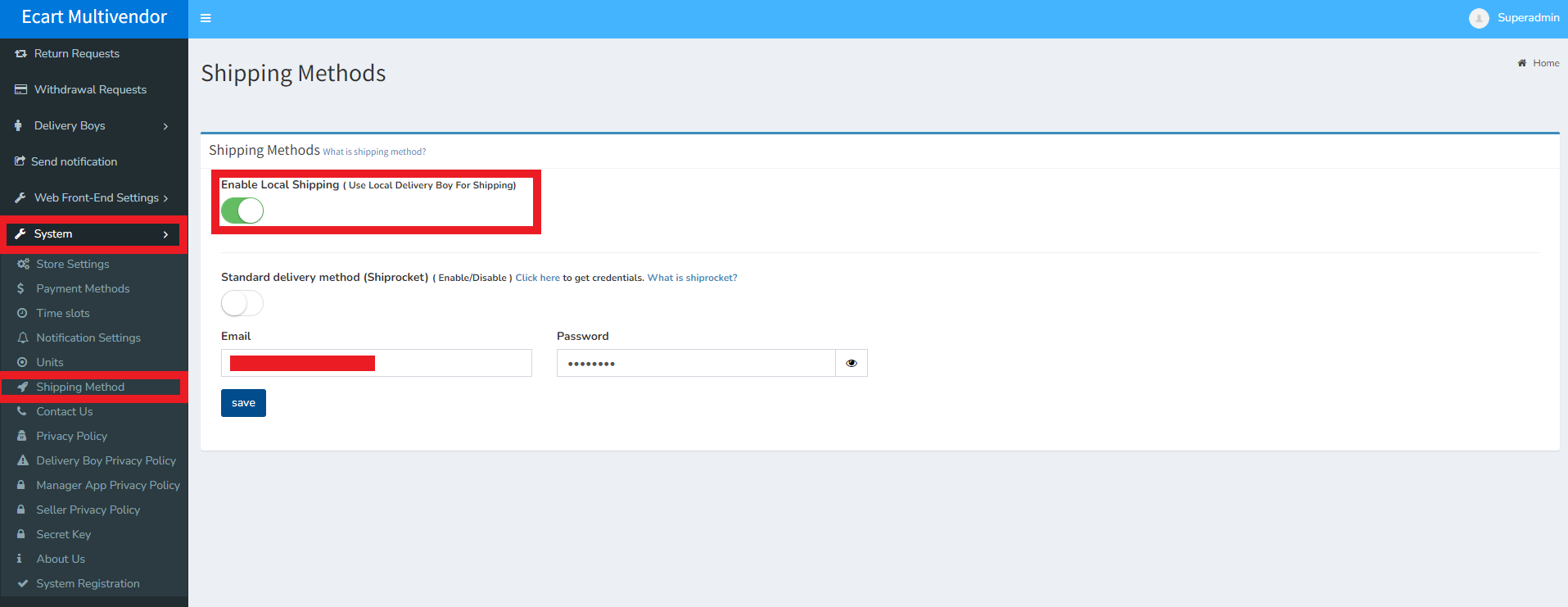Toggle the hamburger sidebar menu icon
Screen dimensions: 1568x607
pos(206,18)
